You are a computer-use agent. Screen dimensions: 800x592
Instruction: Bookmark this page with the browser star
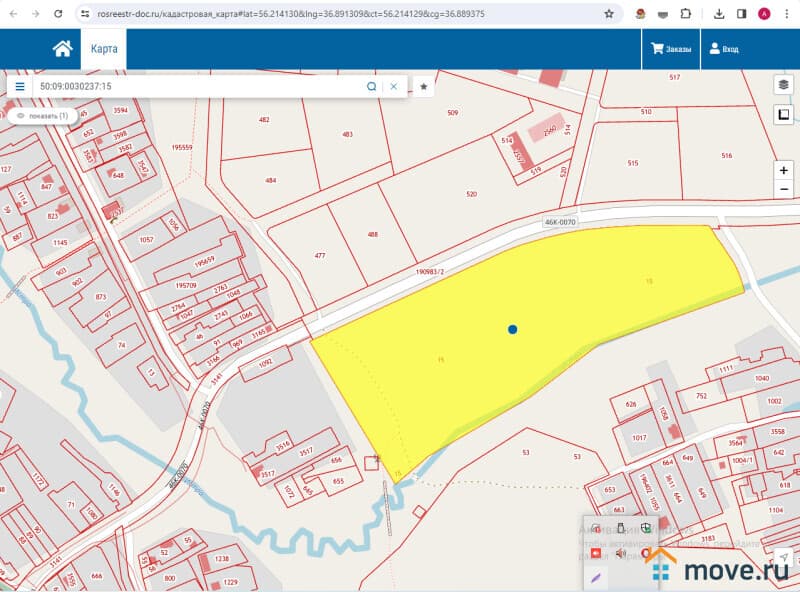pos(609,14)
